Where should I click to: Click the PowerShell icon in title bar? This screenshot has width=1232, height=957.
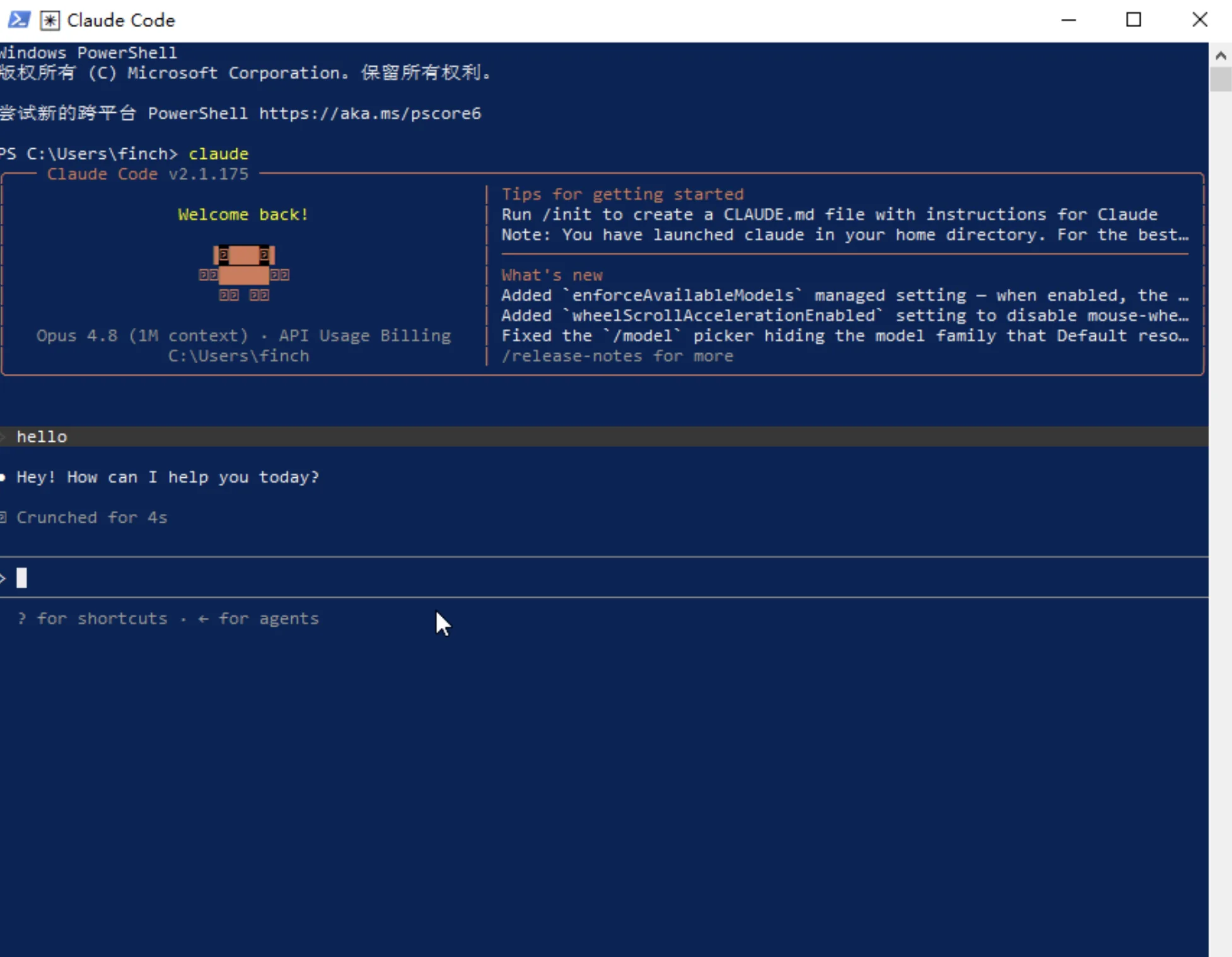point(19,20)
